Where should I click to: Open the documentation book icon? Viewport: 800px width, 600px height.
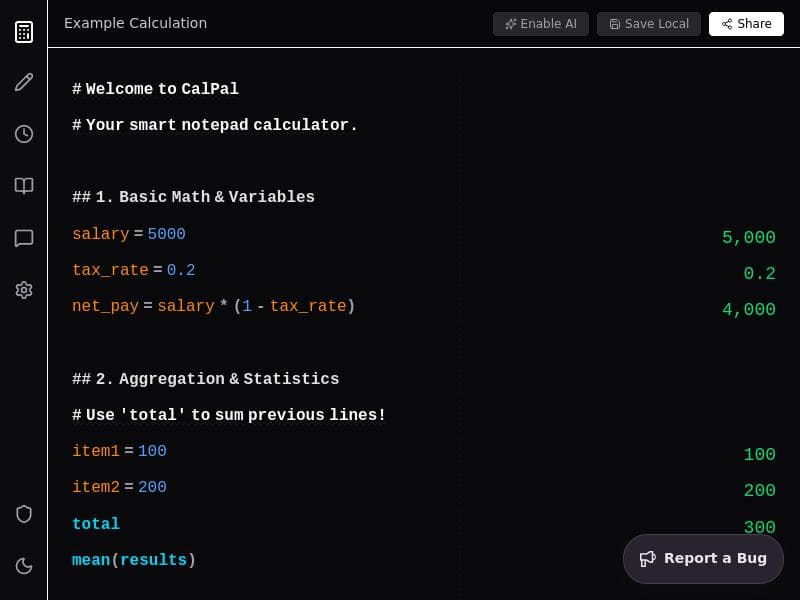24,186
